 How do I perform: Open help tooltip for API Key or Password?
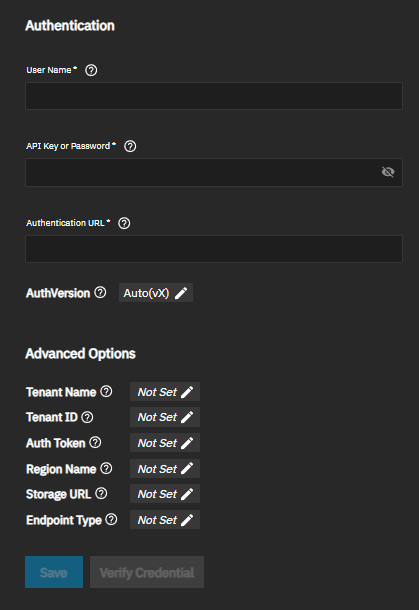(130, 146)
